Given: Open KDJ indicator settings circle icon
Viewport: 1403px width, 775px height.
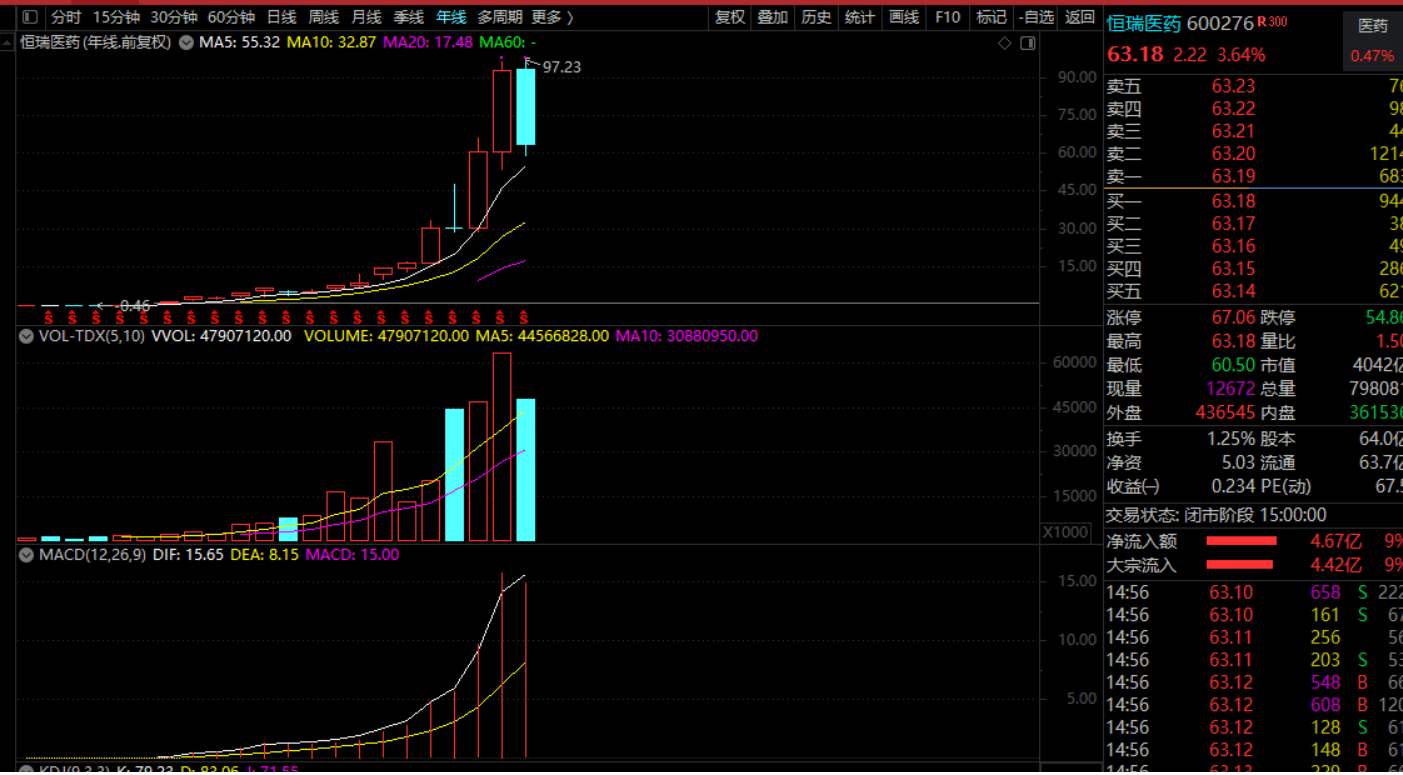Looking at the screenshot, I should tap(27, 770).
